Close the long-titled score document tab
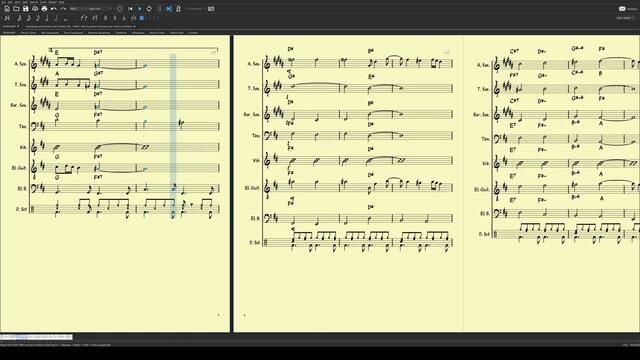 (134, 26)
